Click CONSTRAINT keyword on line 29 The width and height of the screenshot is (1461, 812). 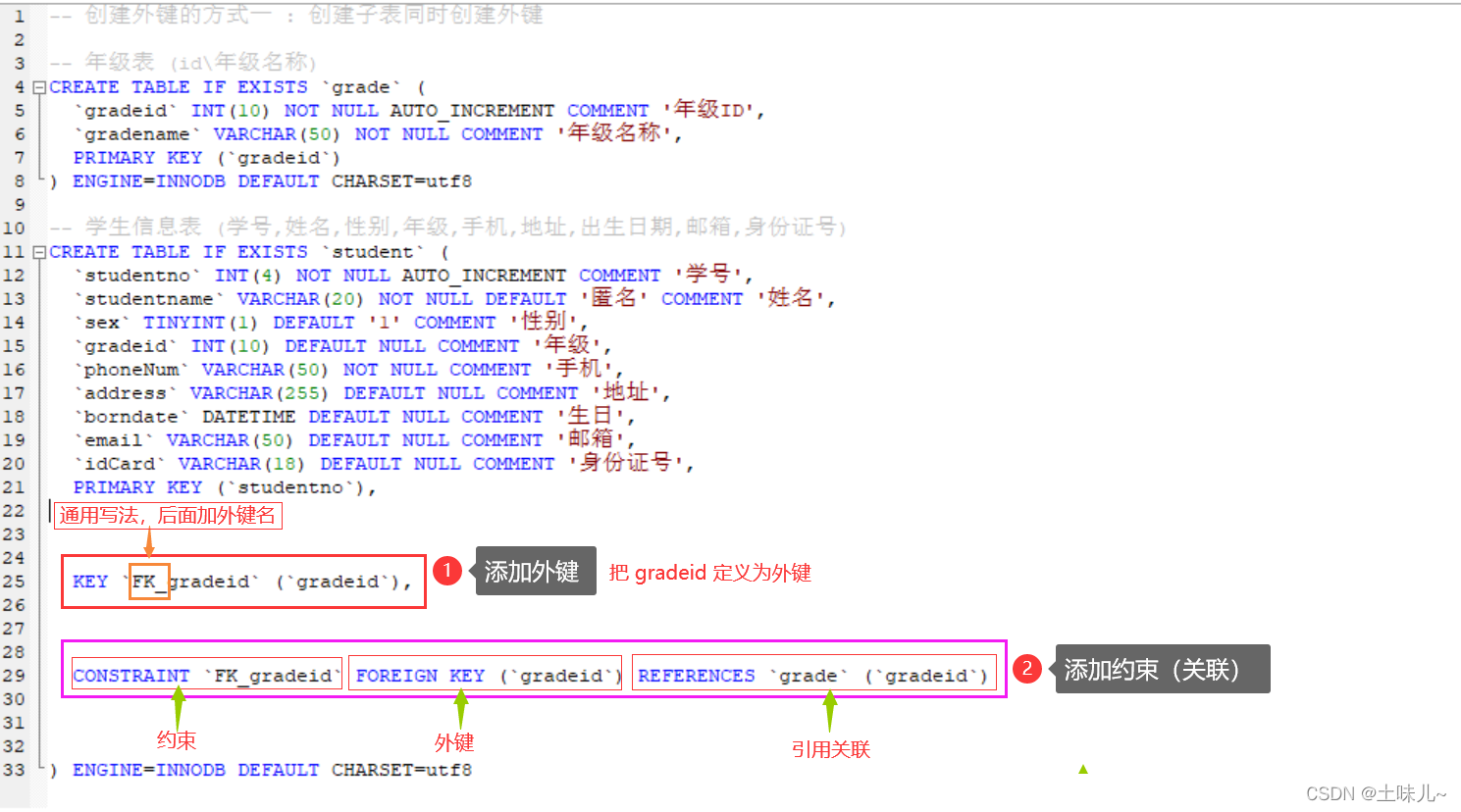click(x=130, y=676)
